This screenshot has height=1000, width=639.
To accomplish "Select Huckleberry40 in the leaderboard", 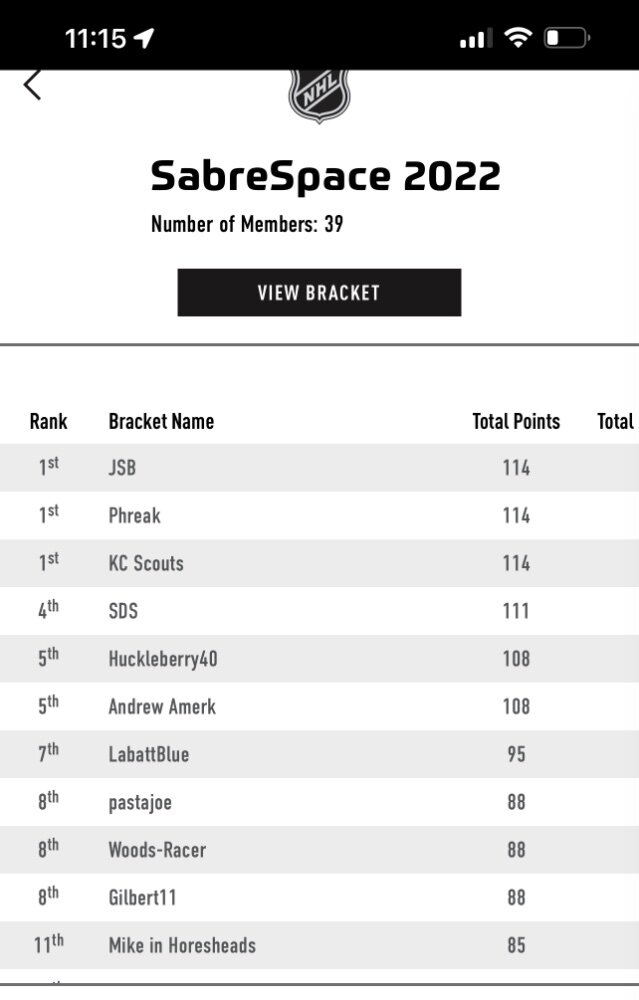I will tap(320, 659).
